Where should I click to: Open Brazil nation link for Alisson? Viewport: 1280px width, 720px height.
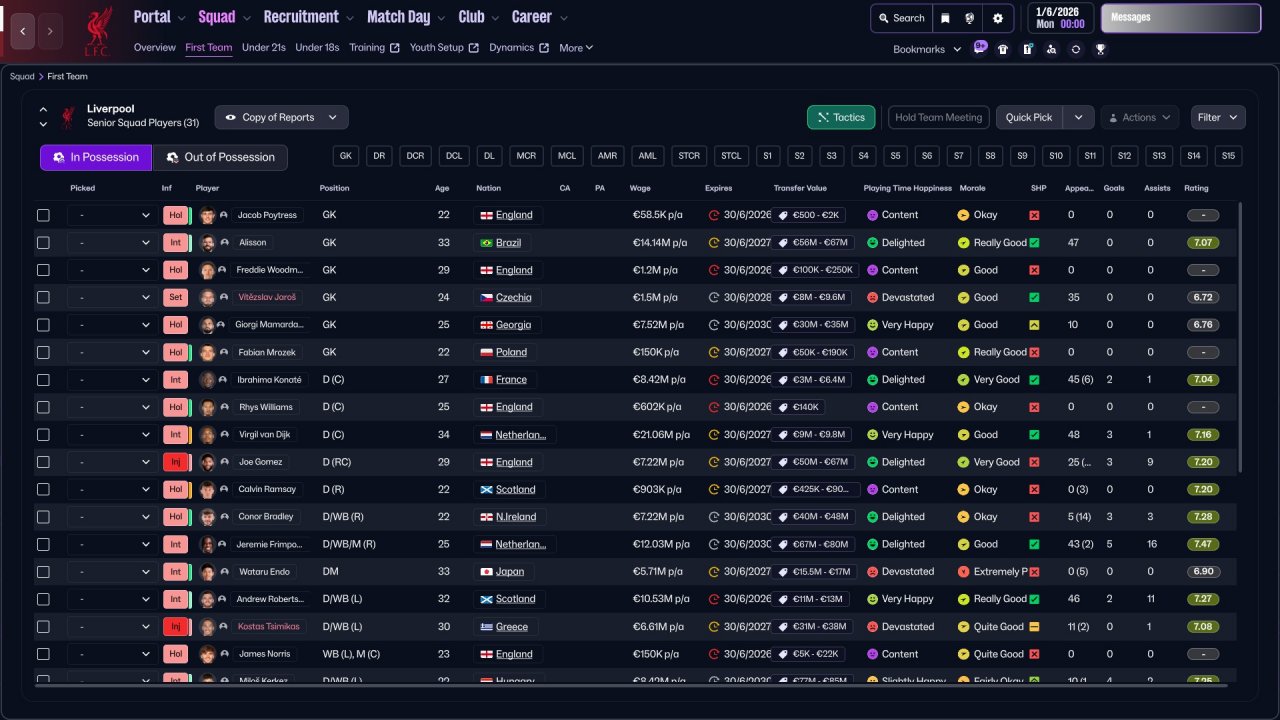[x=508, y=243]
